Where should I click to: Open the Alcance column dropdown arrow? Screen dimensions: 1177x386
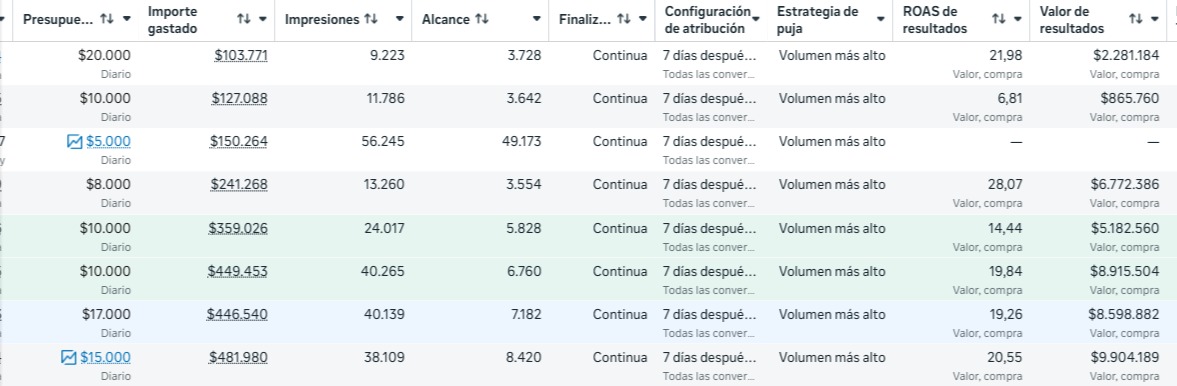tap(537, 19)
